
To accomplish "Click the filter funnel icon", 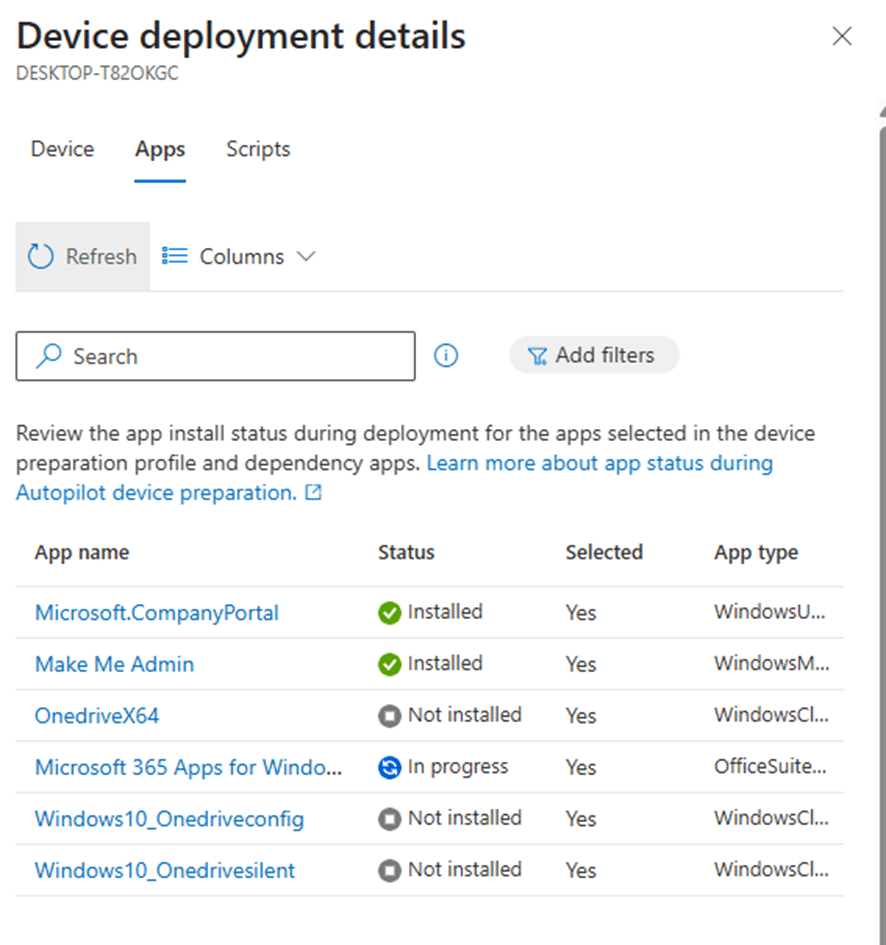I will point(537,356).
